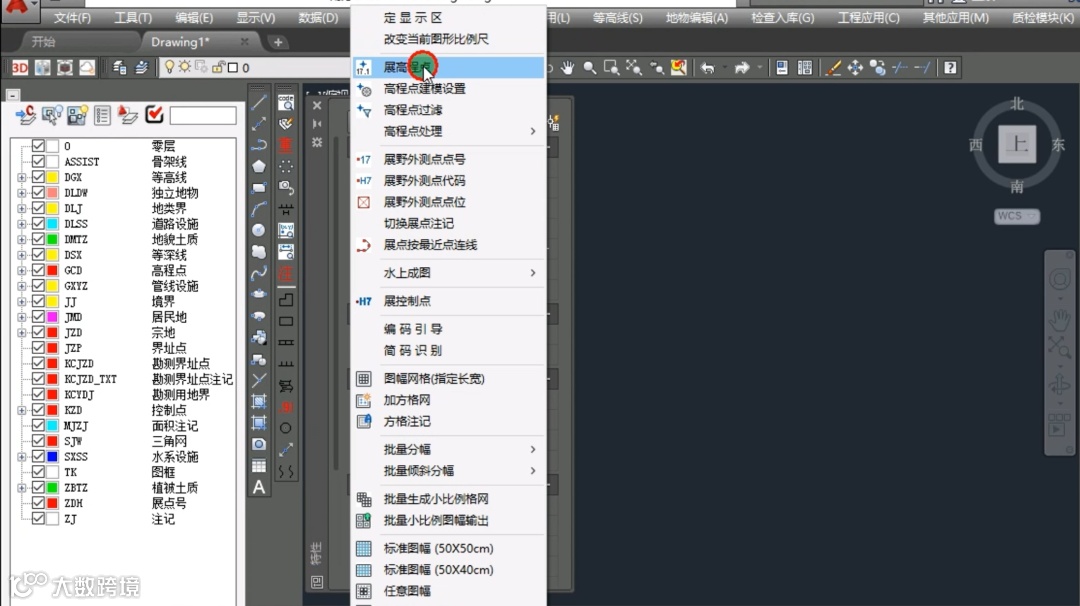Click the move crosshair toolbar icon
The image size is (1080, 606).
[855, 67]
